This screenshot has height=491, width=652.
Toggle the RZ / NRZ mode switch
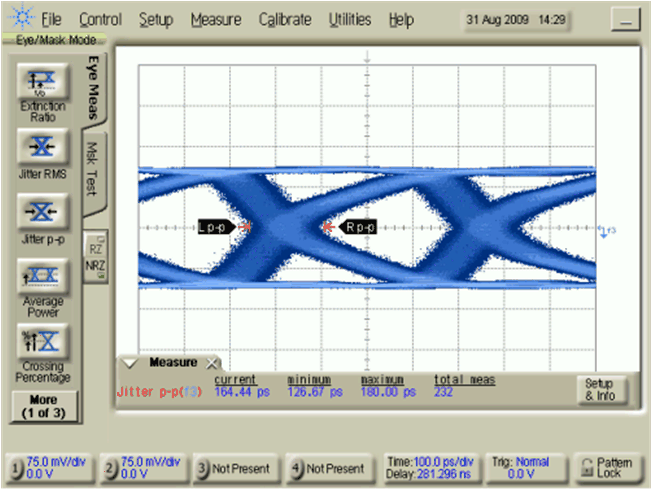(x=96, y=257)
